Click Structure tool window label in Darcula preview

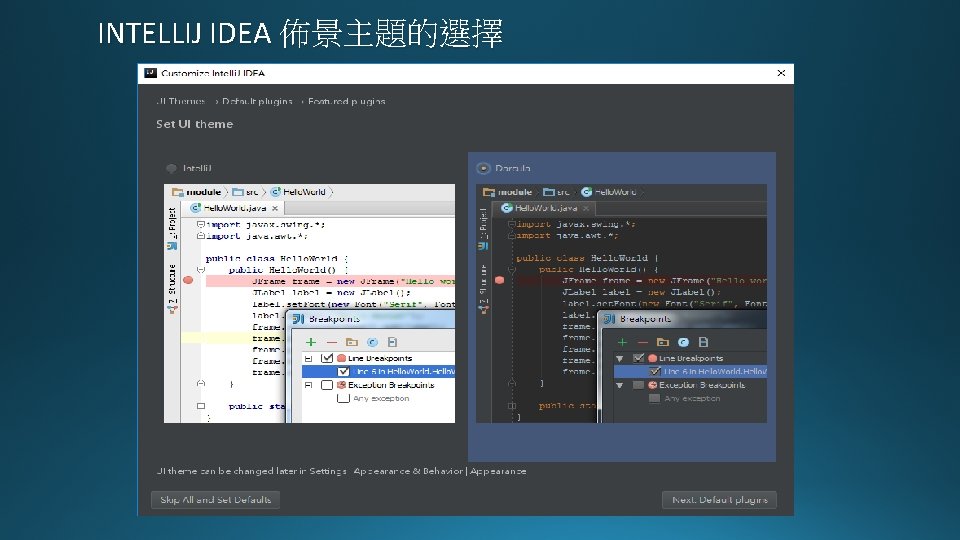(483, 285)
